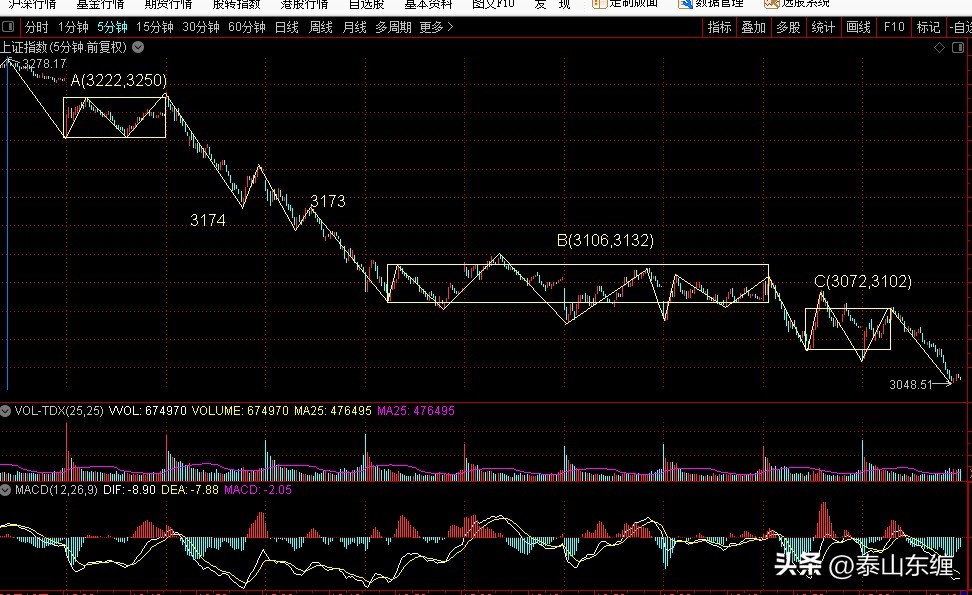This screenshot has width=972, height=595.
Task: Open the F10 info button in chart toolbar
Action: tap(894, 27)
